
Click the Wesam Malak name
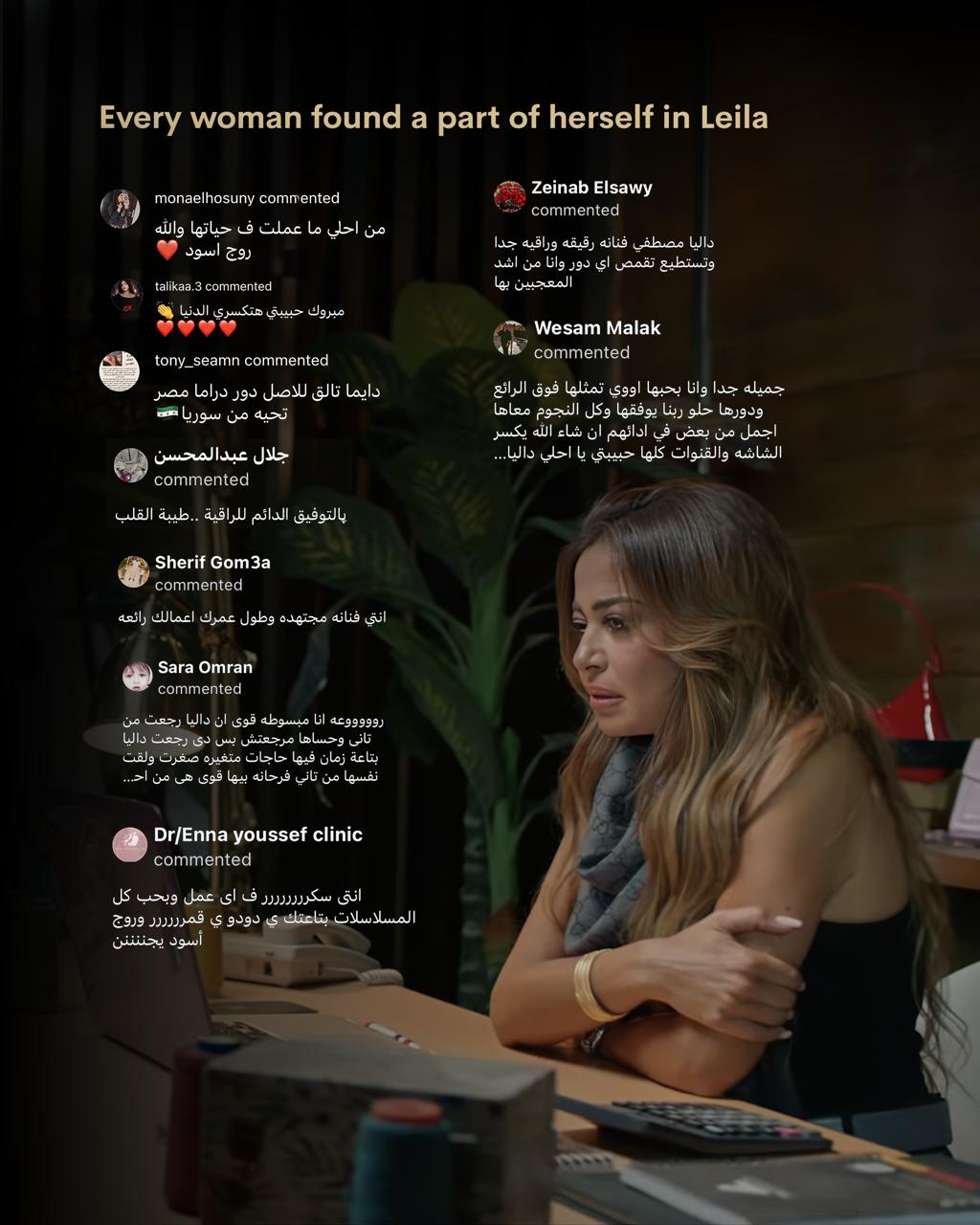pos(597,327)
